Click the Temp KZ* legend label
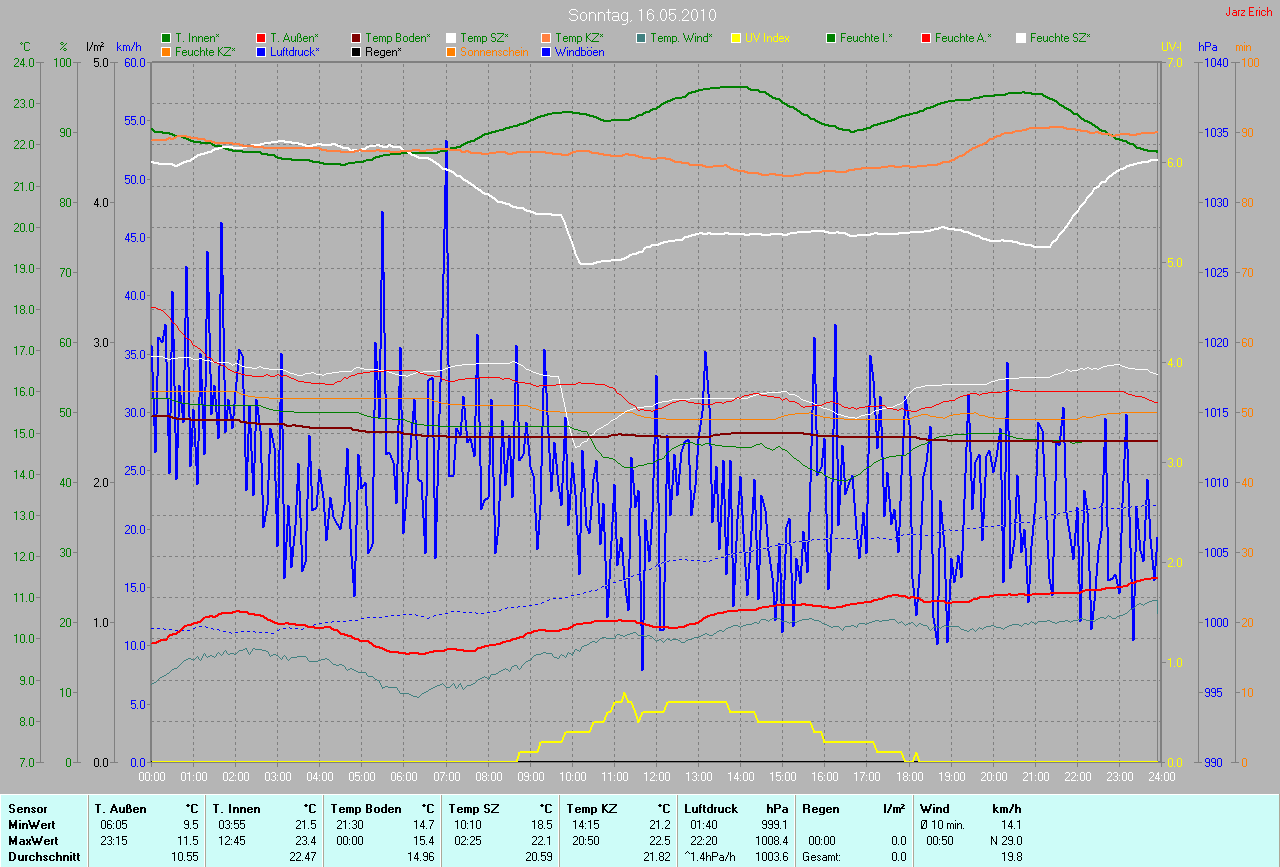 tap(580, 38)
